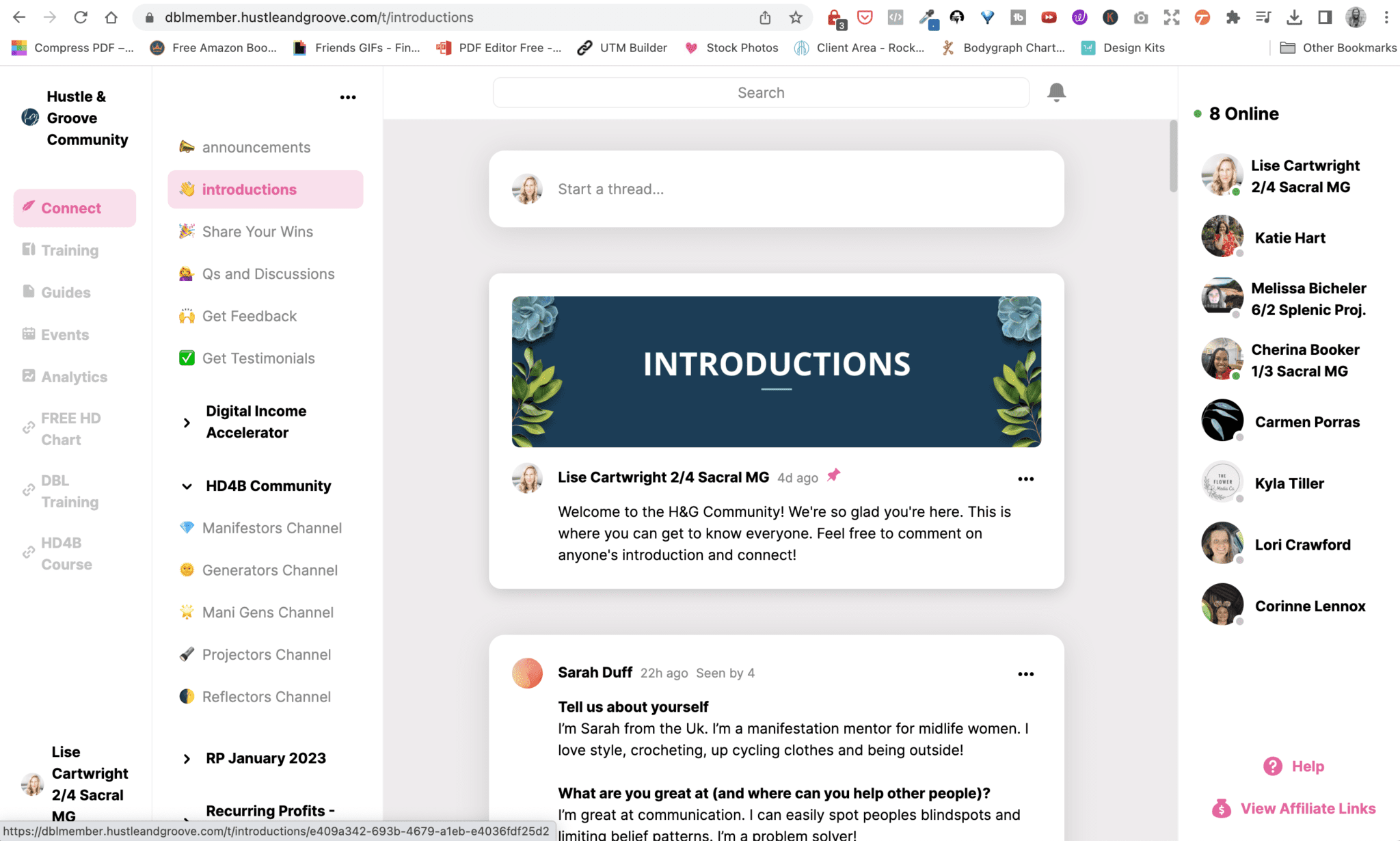Screen dimensions: 1400x841
Task: Open Sarah Duff's profile name
Action: pos(595,672)
